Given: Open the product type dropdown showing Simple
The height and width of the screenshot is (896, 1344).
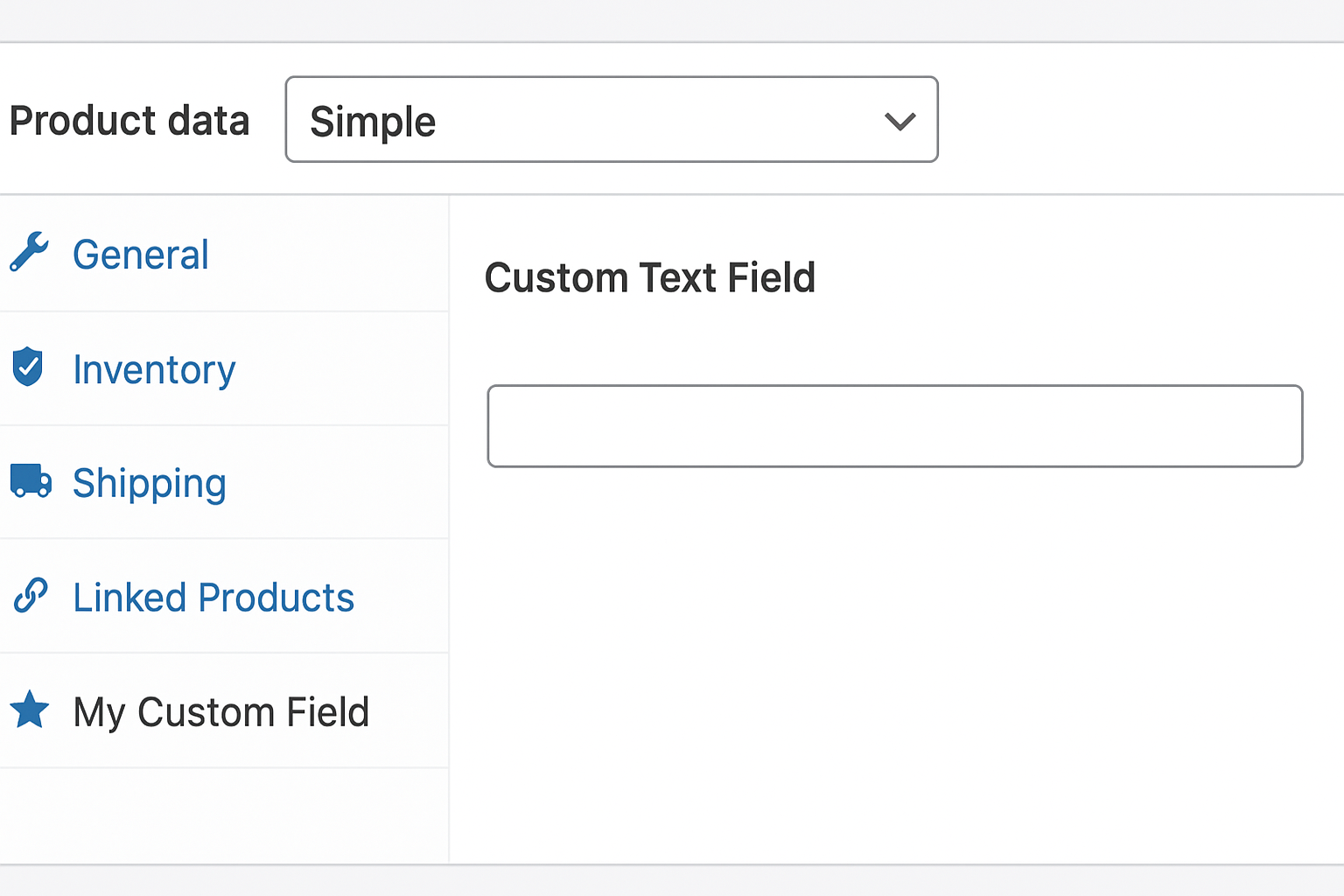Looking at the screenshot, I should pyautogui.click(x=611, y=120).
